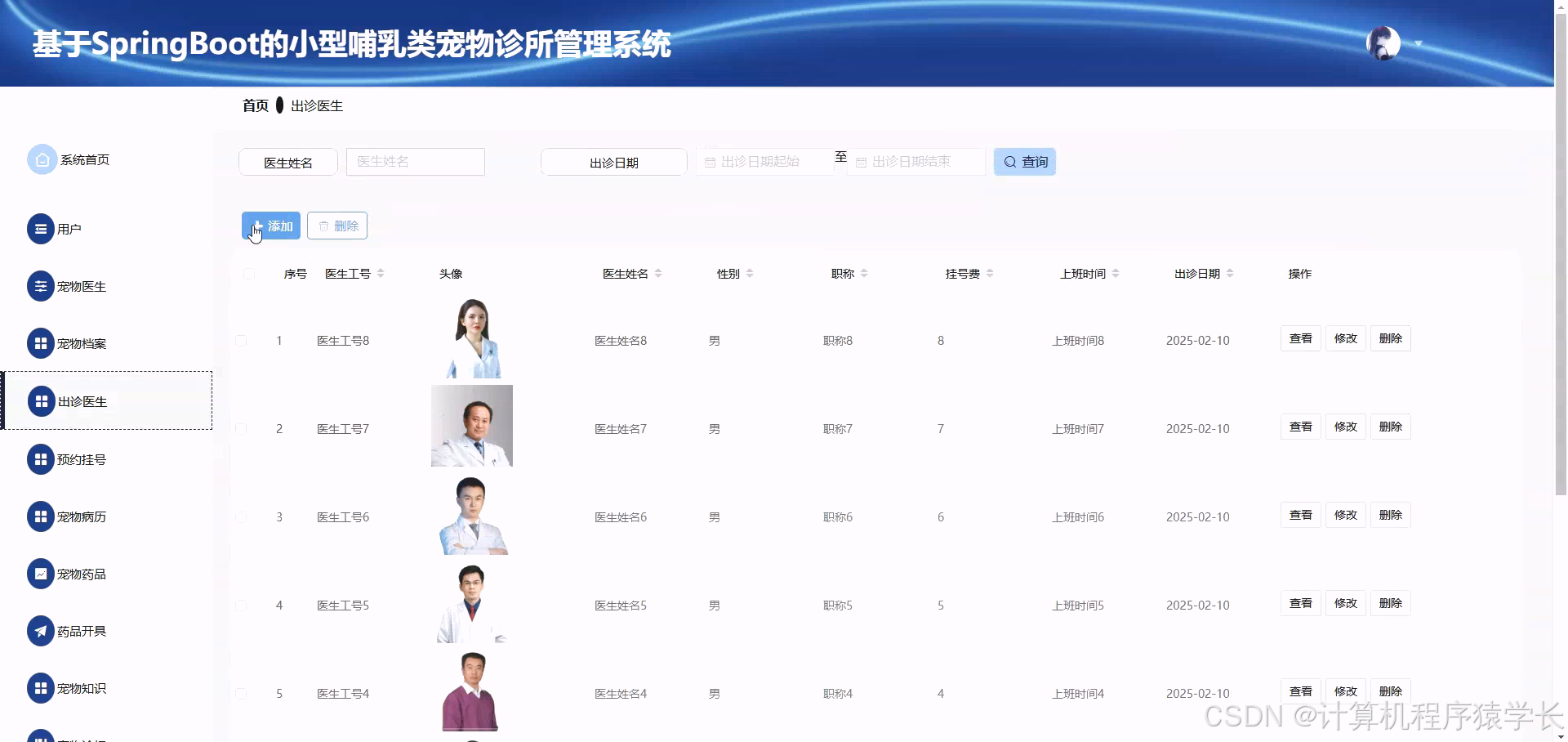The image size is (1568, 742).
Task: Click the 宠物档案 records icon
Action: (x=42, y=343)
